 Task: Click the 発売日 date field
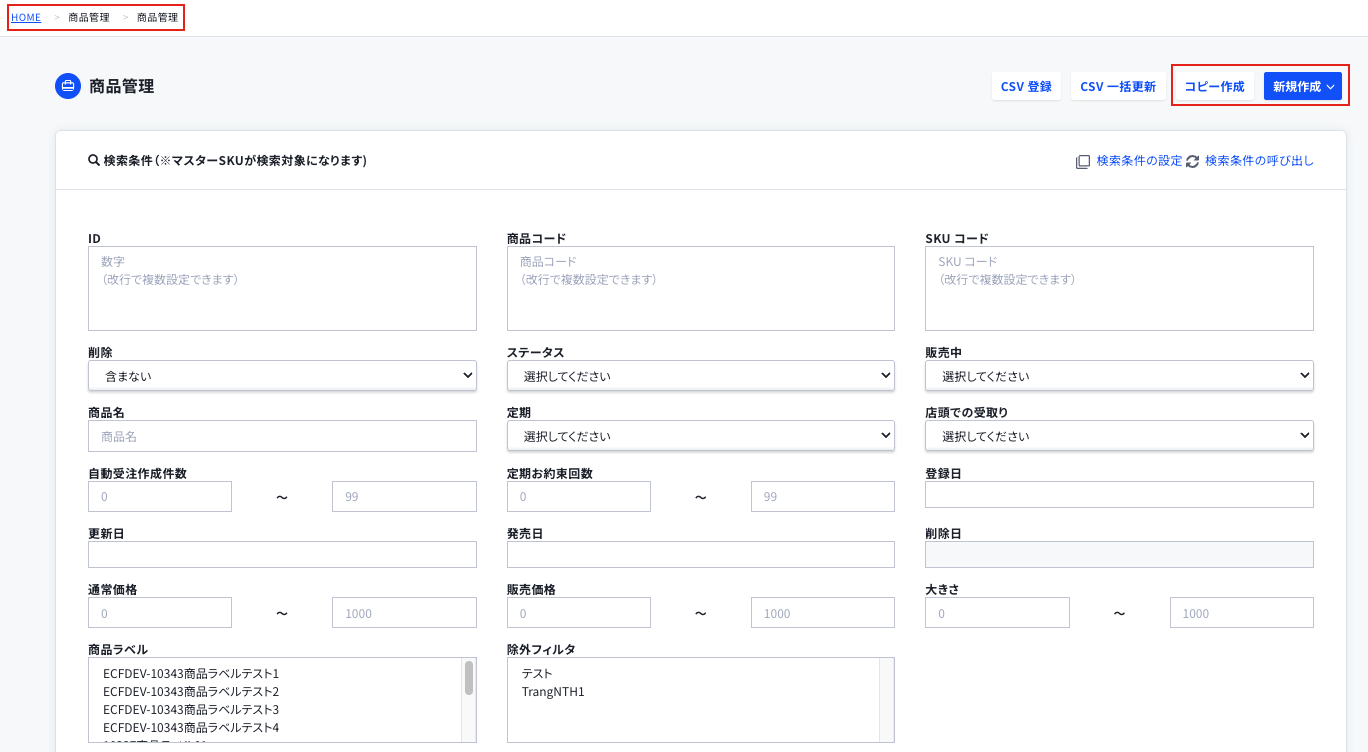click(x=701, y=555)
